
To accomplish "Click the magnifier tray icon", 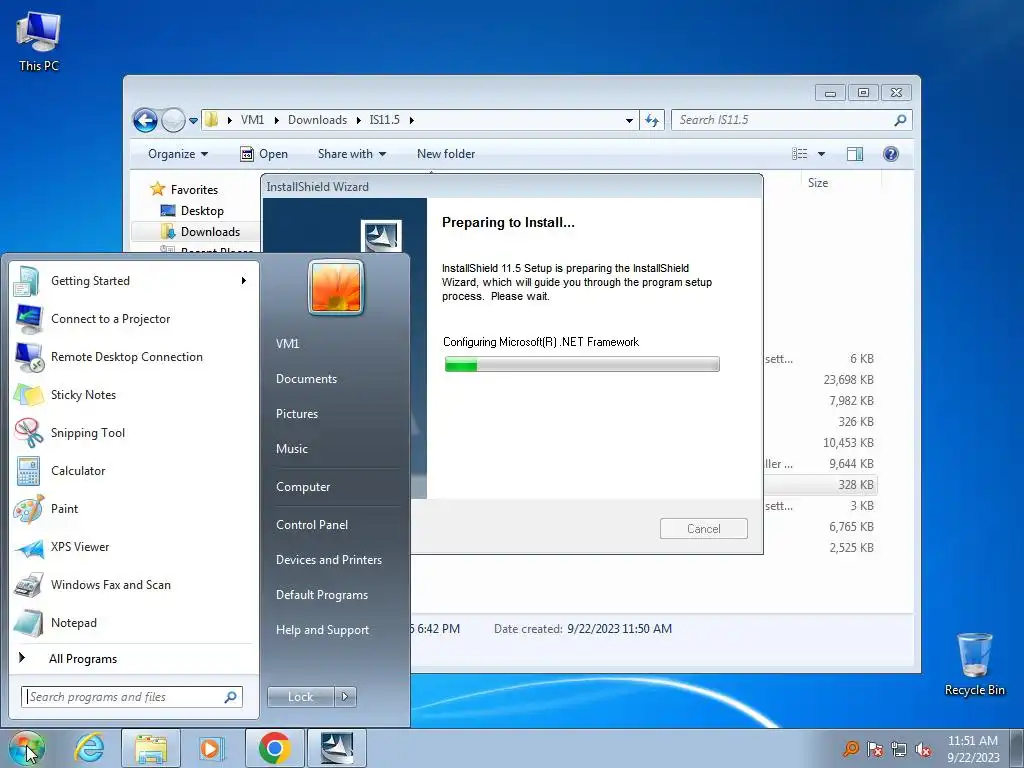I will (x=850, y=749).
